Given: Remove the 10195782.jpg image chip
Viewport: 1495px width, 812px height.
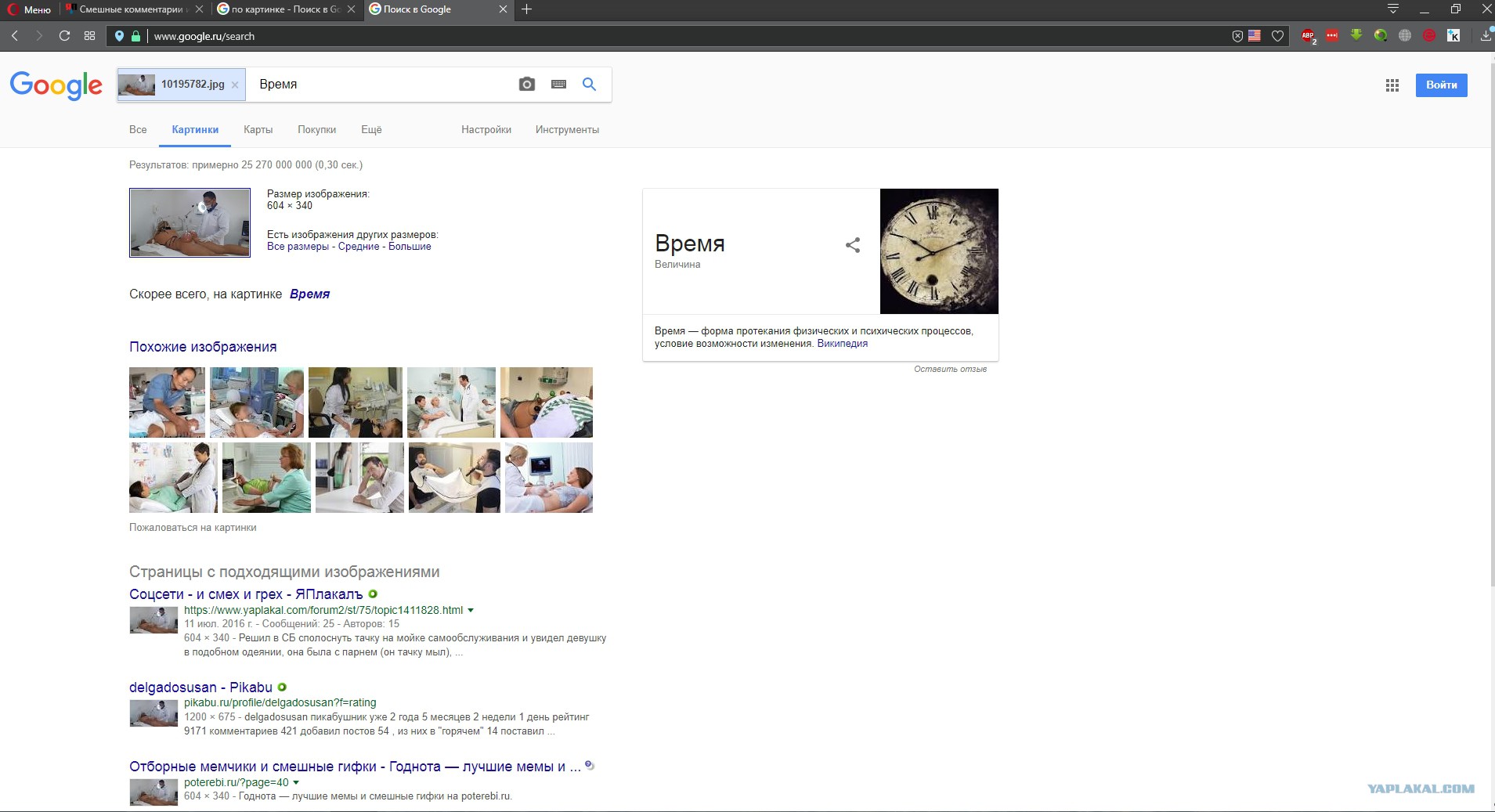Looking at the screenshot, I should [x=235, y=85].
